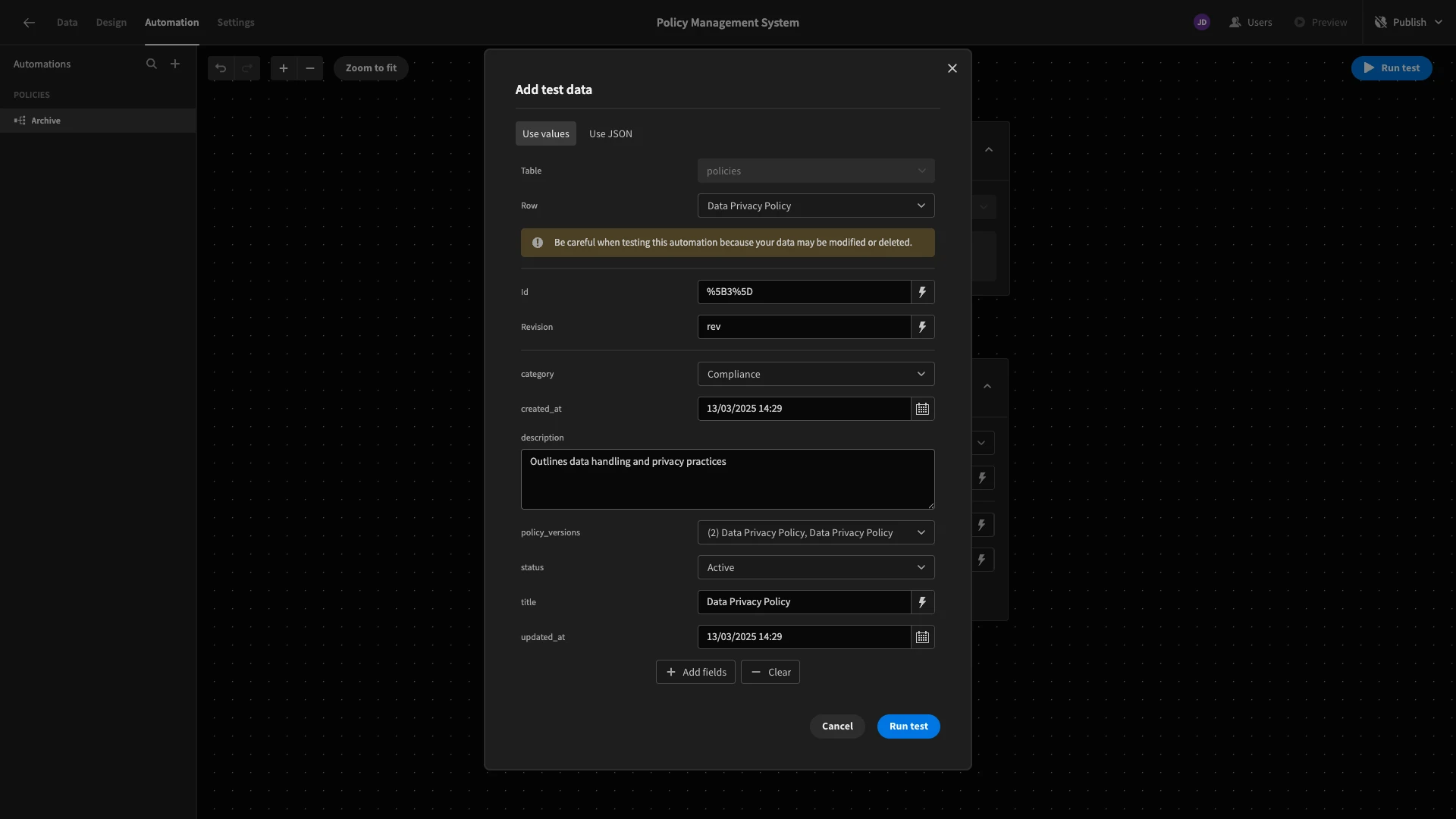Focus the title input field
Viewport: 1456px width, 819px height.
(x=804, y=602)
